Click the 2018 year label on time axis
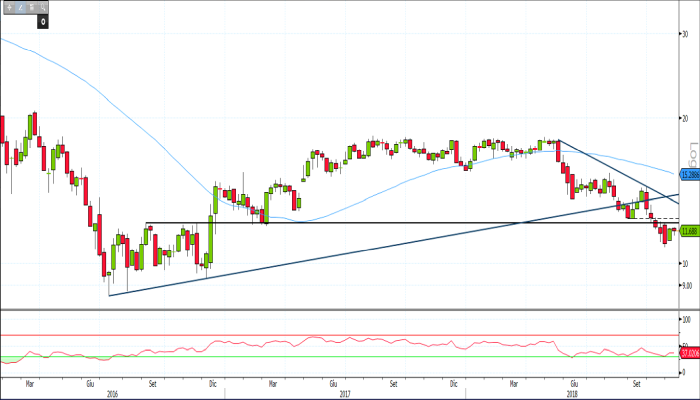This screenshot has height=400, width=700. point(573,393)
